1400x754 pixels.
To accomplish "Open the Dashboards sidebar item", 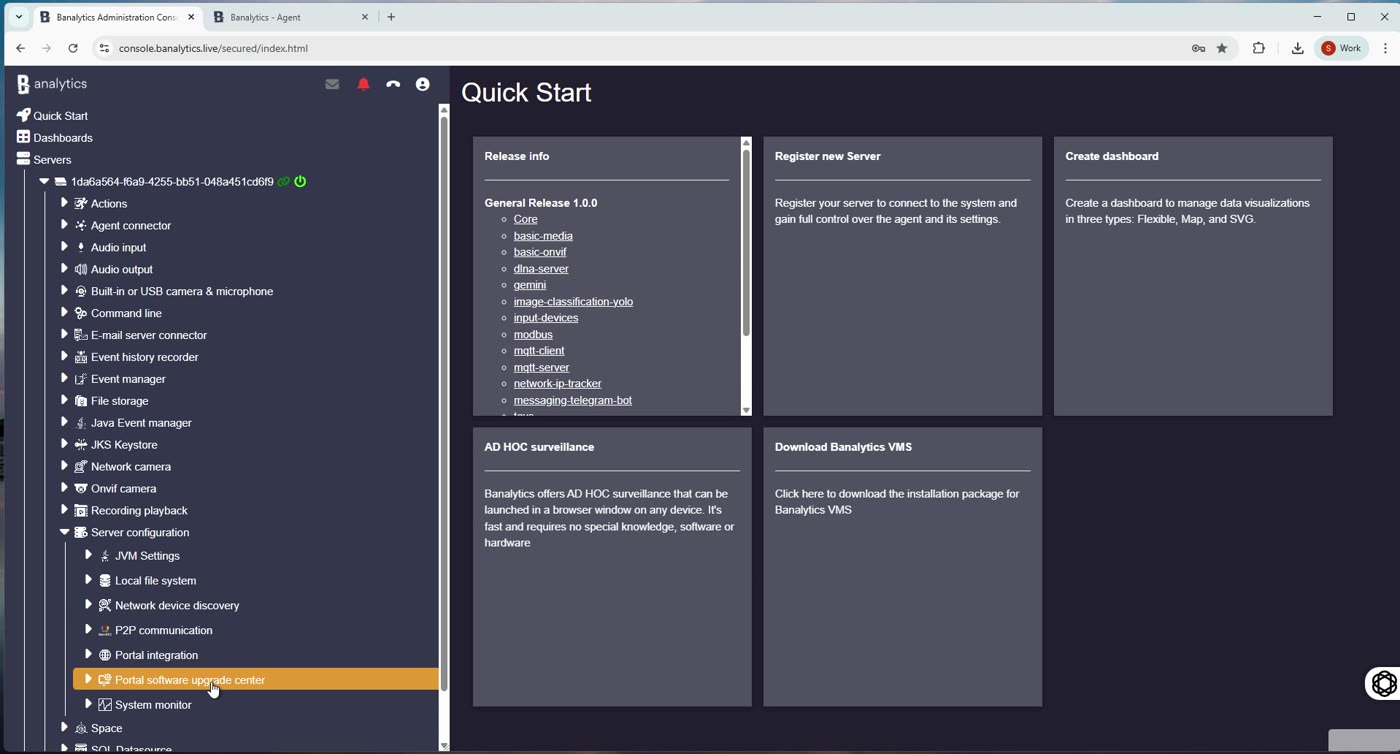I will [x=63, y=138].
